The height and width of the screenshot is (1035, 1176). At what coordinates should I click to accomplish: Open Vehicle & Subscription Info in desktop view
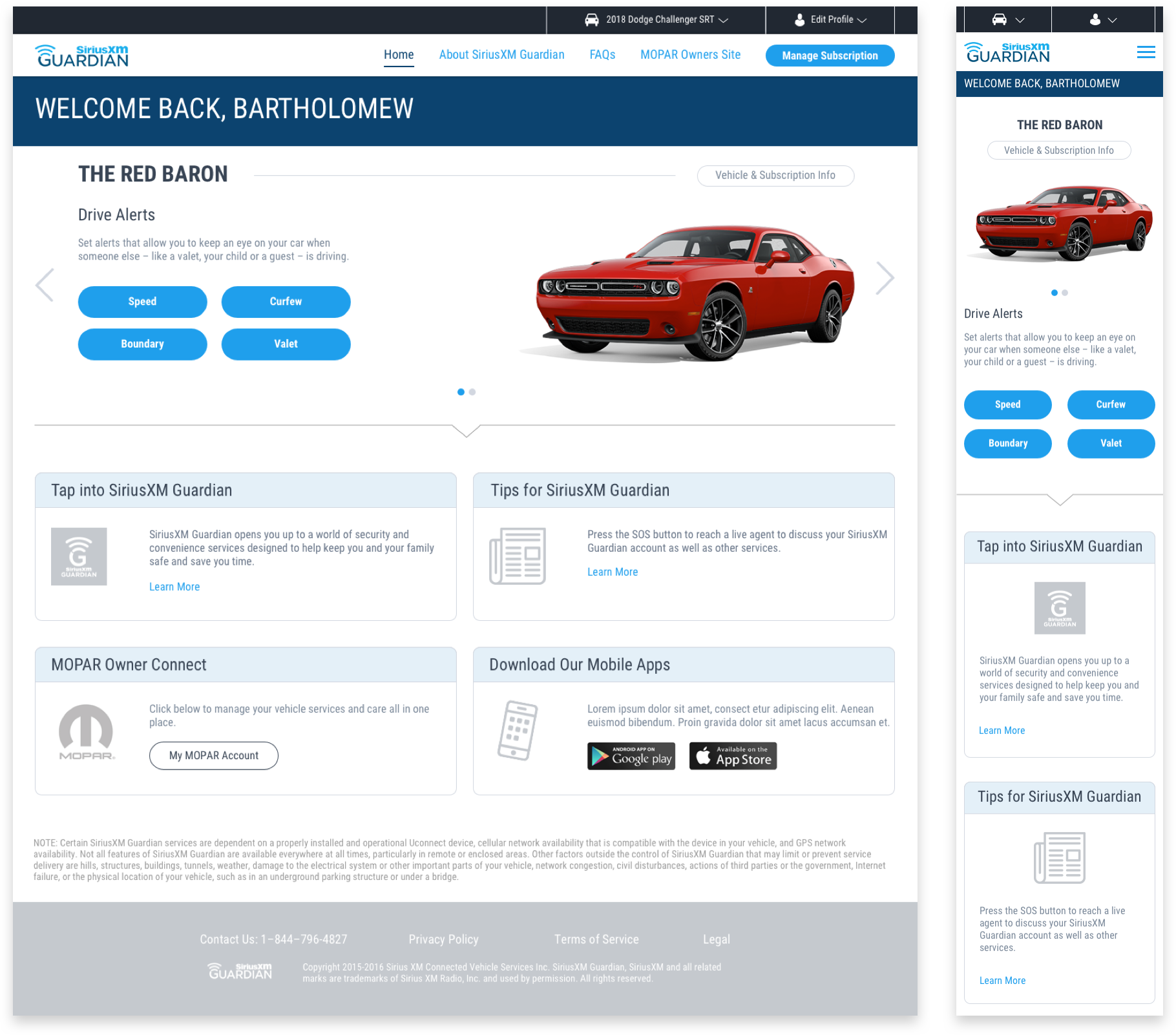pos(775,176)
